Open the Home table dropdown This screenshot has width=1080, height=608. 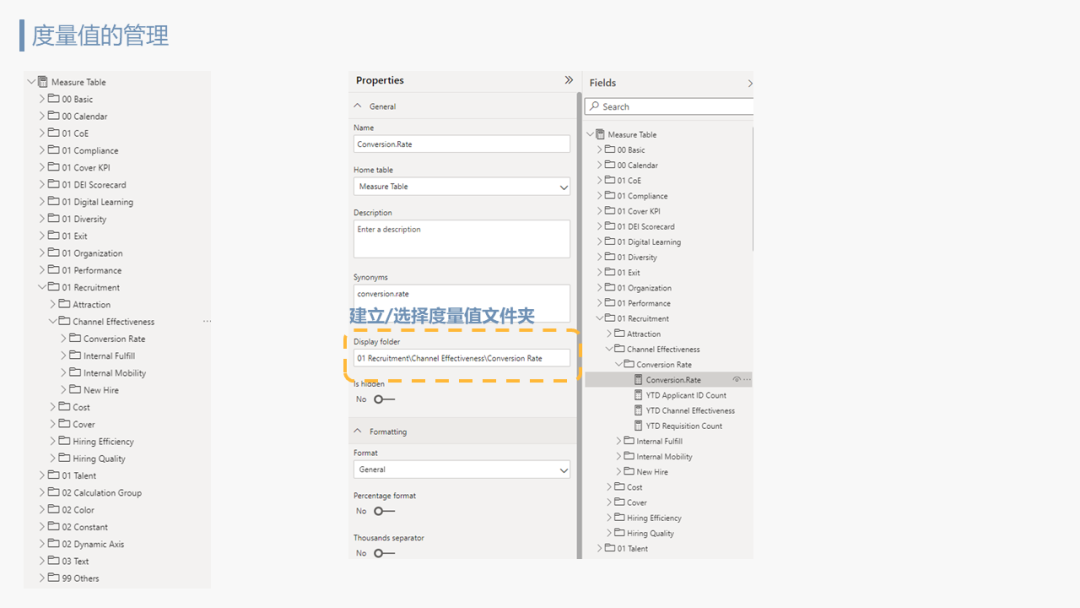pyautogui.click(x=461, y=187)
